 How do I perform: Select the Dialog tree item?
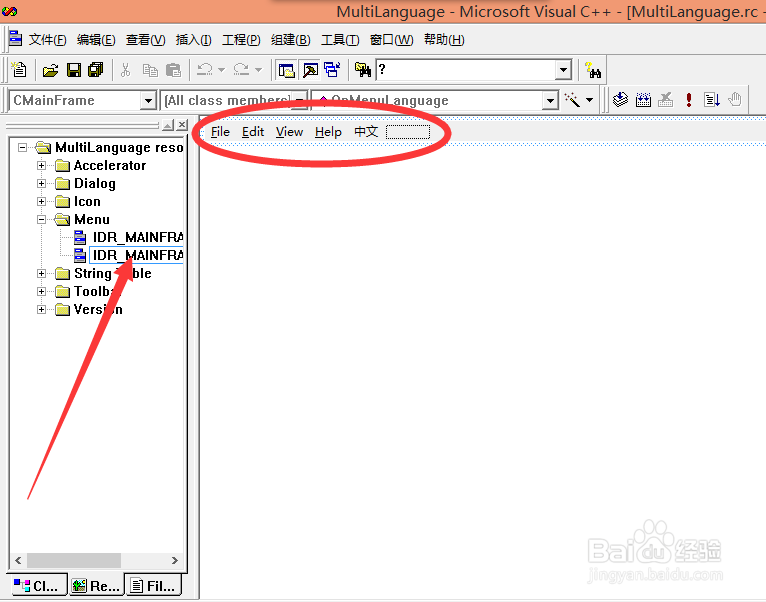click(x=95, y=183)
